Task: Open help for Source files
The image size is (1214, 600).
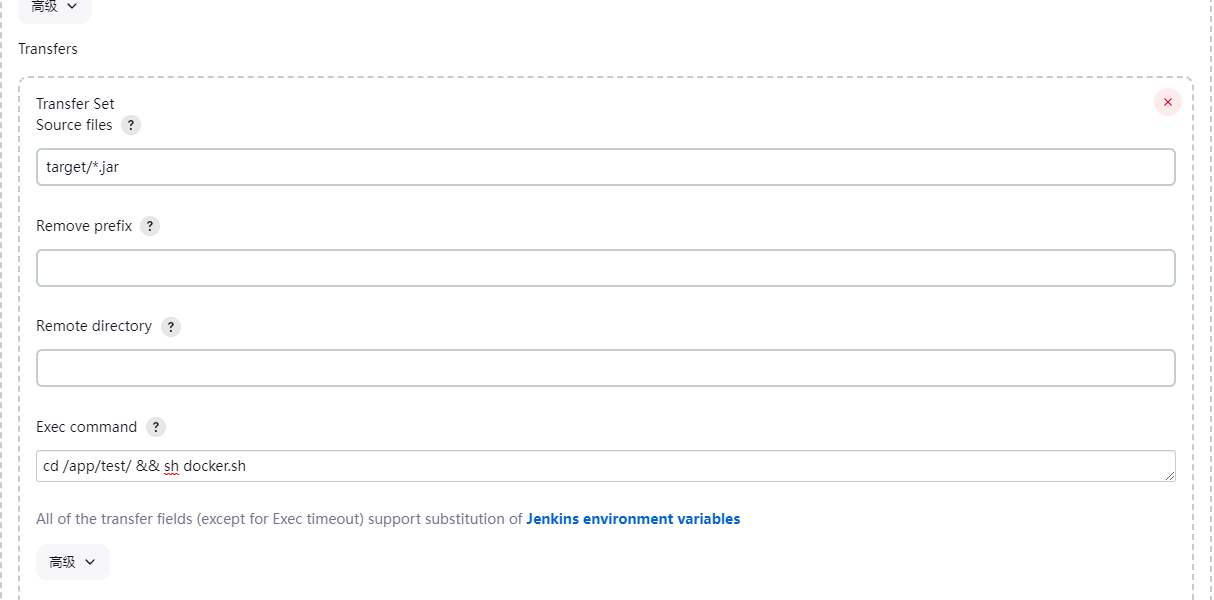Action: point(131,125)
